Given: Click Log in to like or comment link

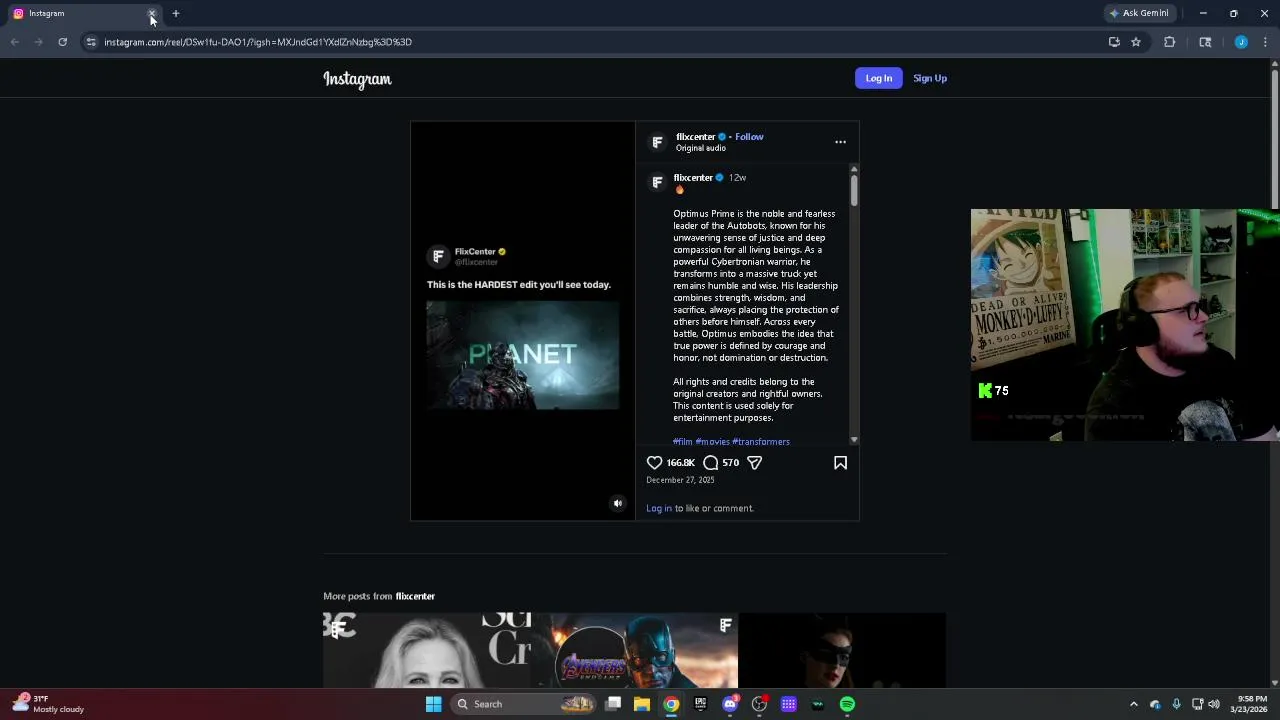Looking at the screenshot, I should pyautogui.click(x=659, y=508).
